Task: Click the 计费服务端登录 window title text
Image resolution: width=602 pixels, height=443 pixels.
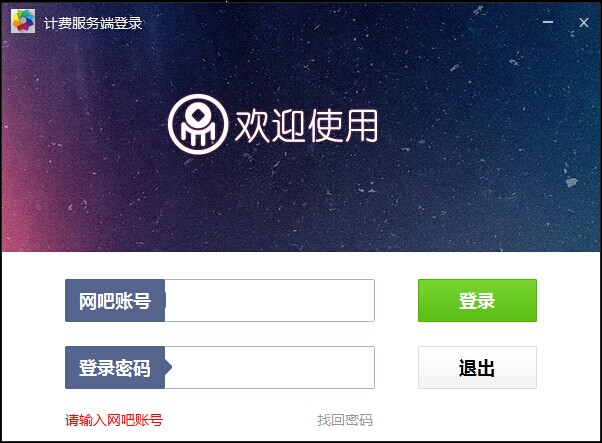Action: 93,23
